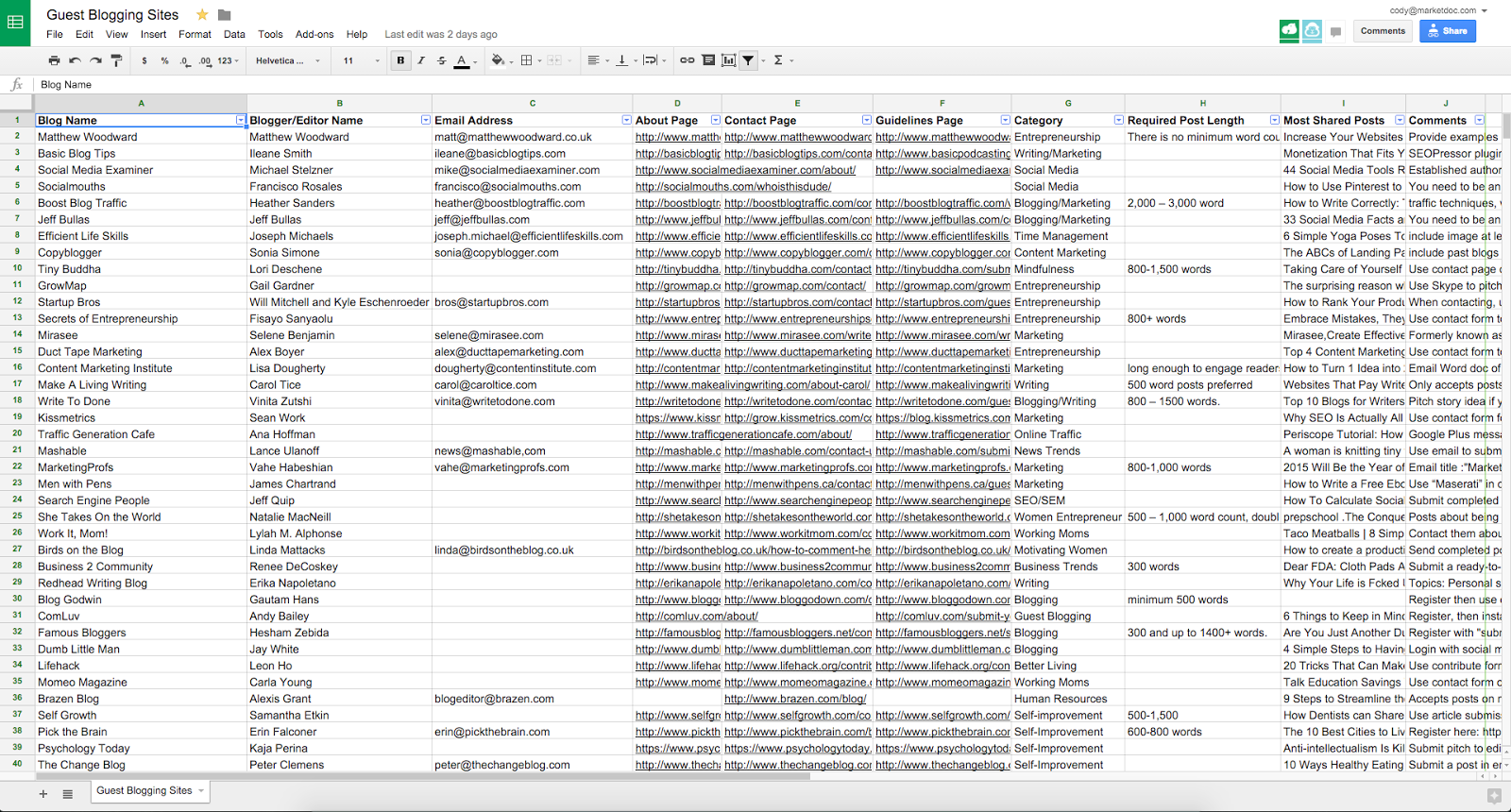Open the Add-ons menu

pos(314,34)
